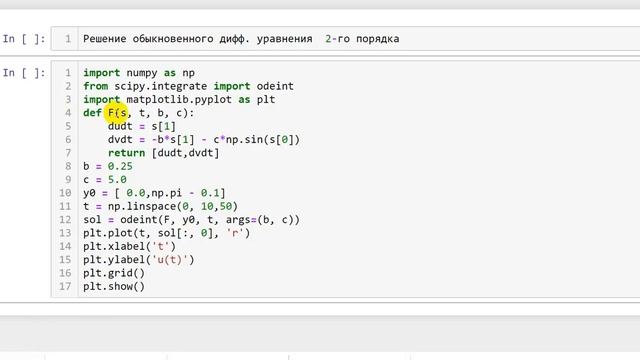Viewport: 640px width, 360px height.
Task: Click line 'dvdt = -b*s[1] - c*np.sin(s[0])'
Action: tap(204, 140)
